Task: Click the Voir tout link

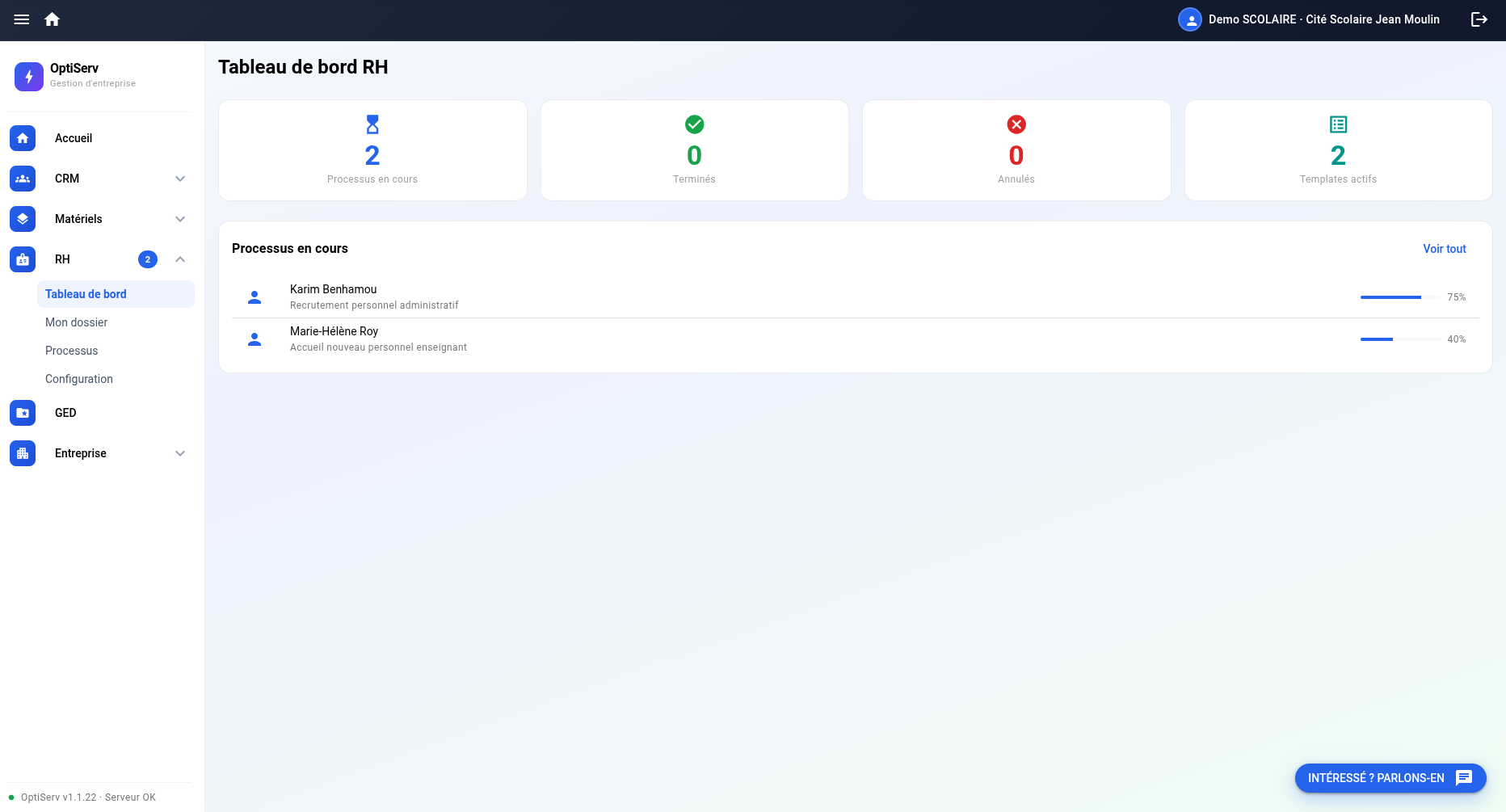Action: [1445, 249]
